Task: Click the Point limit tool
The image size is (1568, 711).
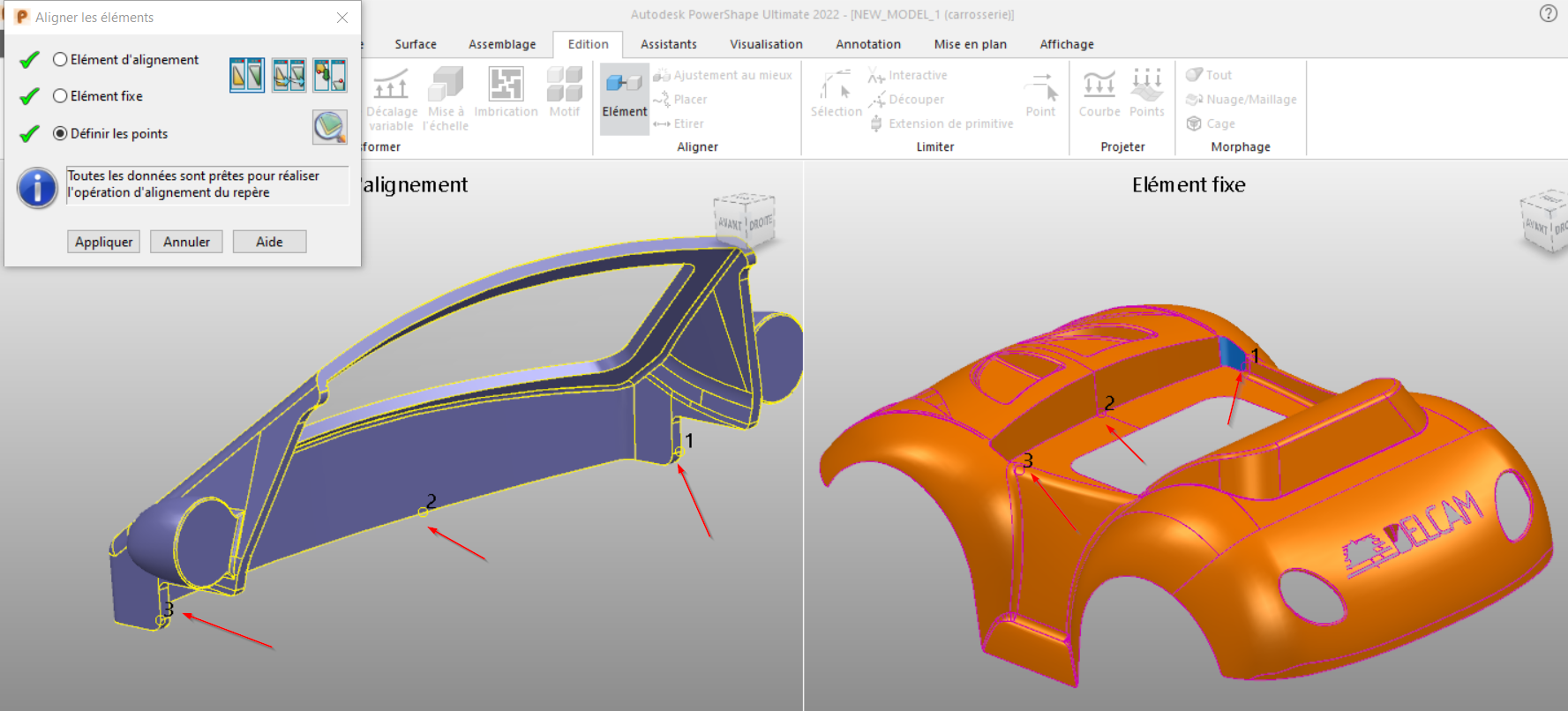Action: point(1040,93)
